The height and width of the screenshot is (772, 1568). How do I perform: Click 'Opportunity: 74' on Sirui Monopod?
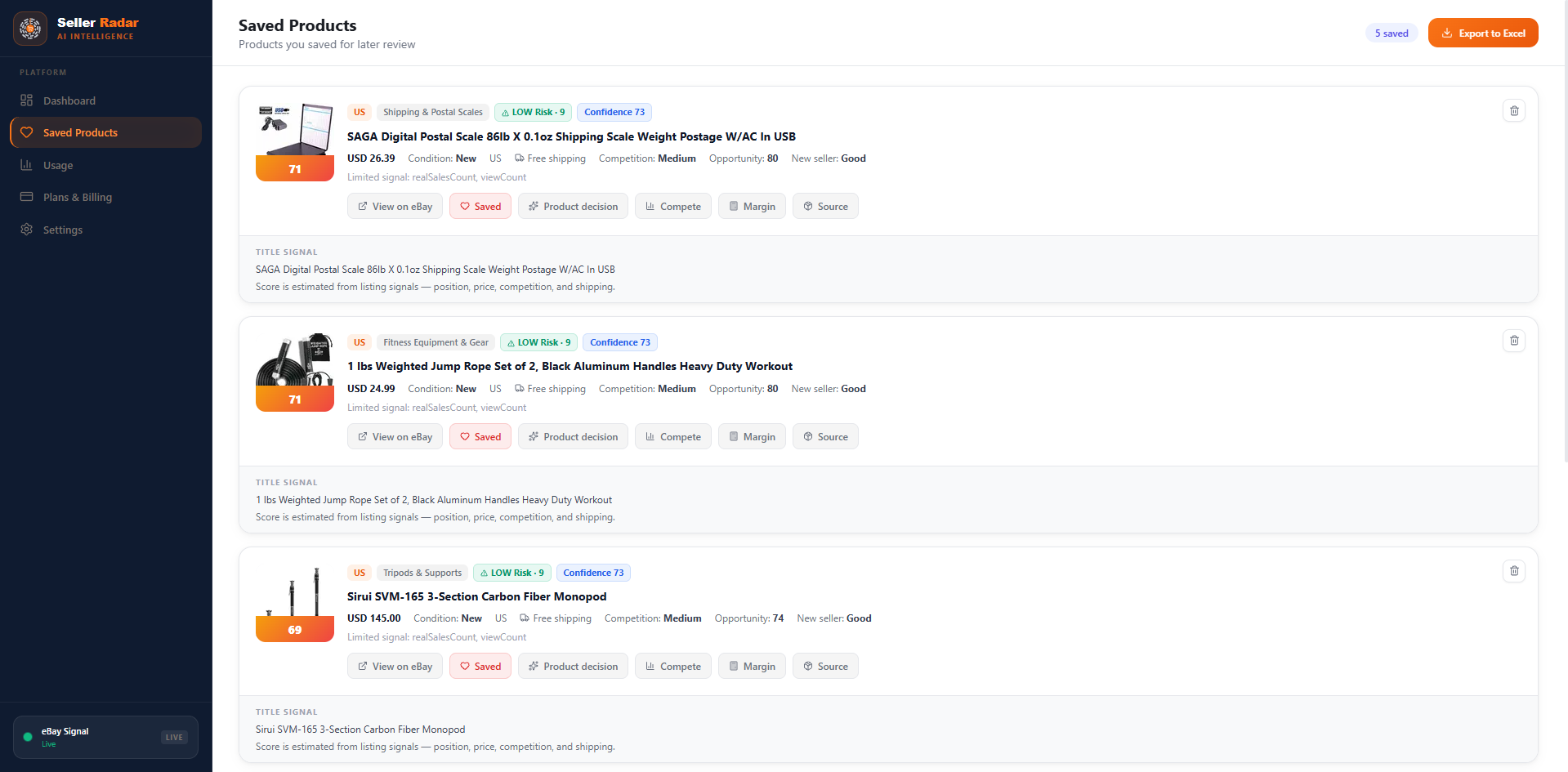tap(749, 618)
